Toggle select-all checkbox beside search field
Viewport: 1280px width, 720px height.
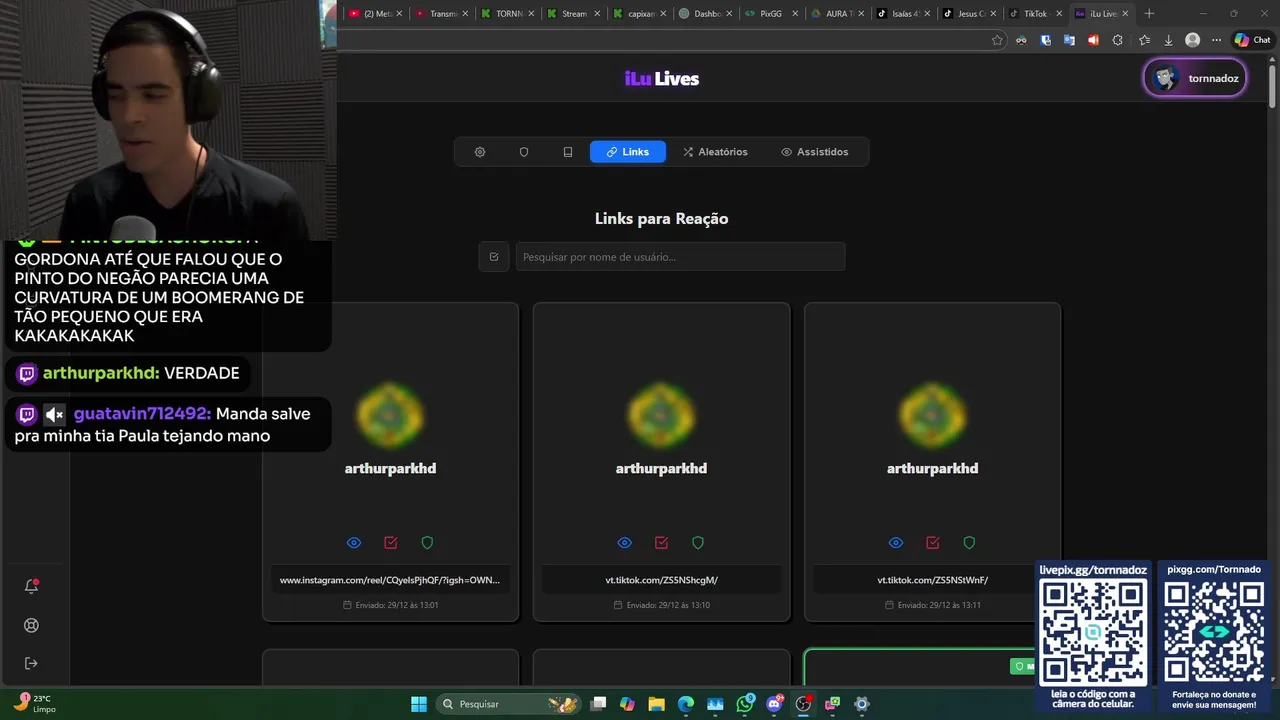[494, 257]
